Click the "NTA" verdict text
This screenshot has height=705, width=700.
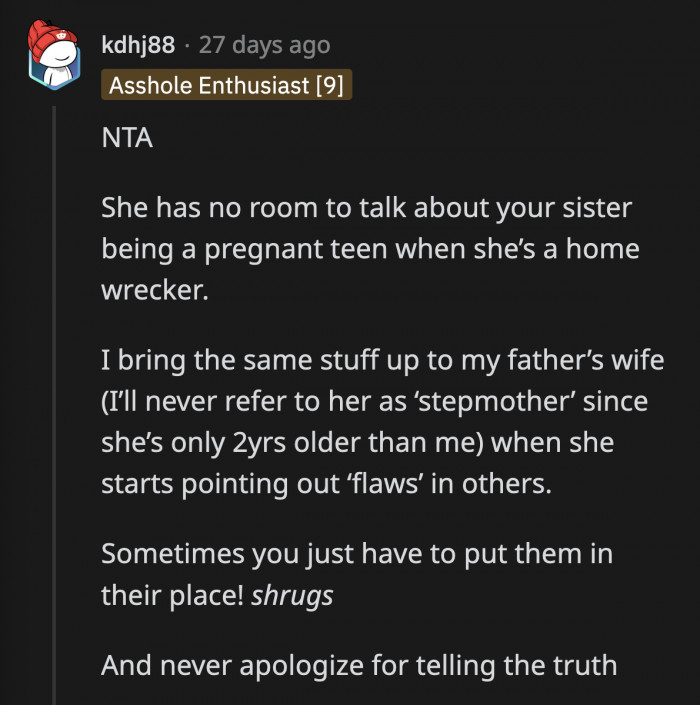127,139
